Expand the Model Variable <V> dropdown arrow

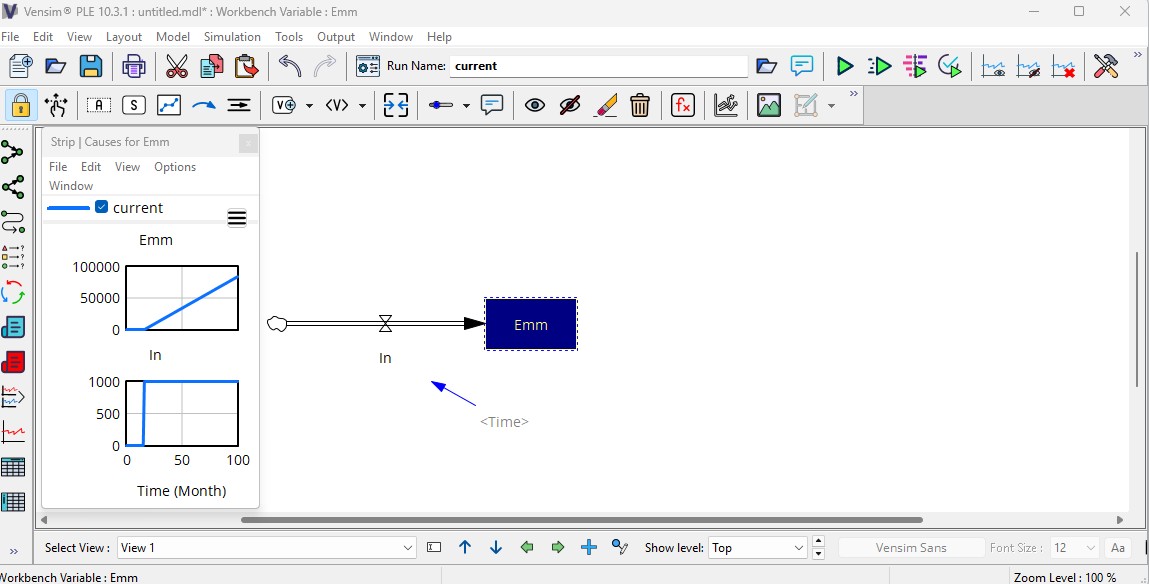(x=362, y=106)
